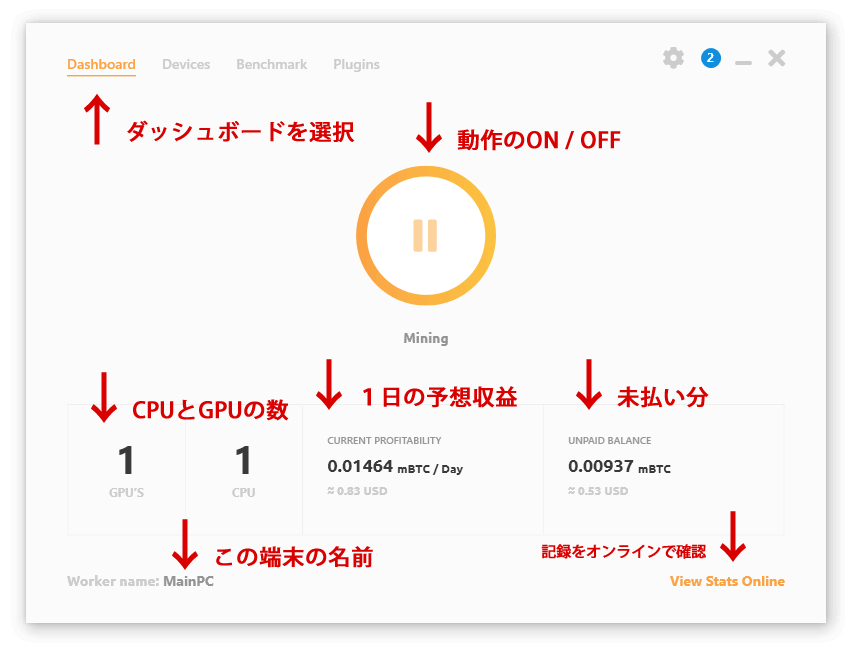Click the Mining status label
Screen dimensions: 854x651
[x=425, y=338]
